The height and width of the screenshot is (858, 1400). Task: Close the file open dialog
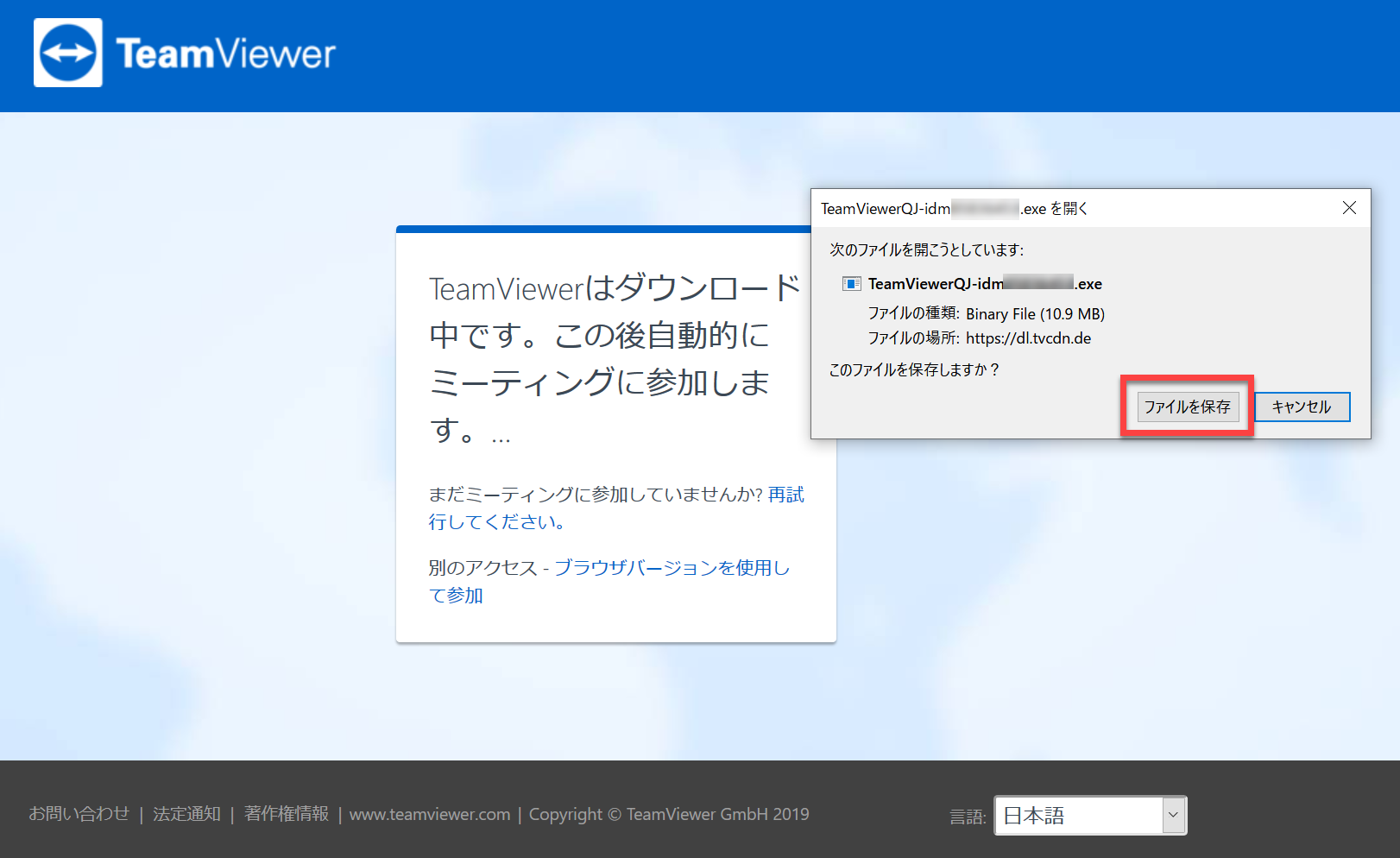[x=1349, y=208]
